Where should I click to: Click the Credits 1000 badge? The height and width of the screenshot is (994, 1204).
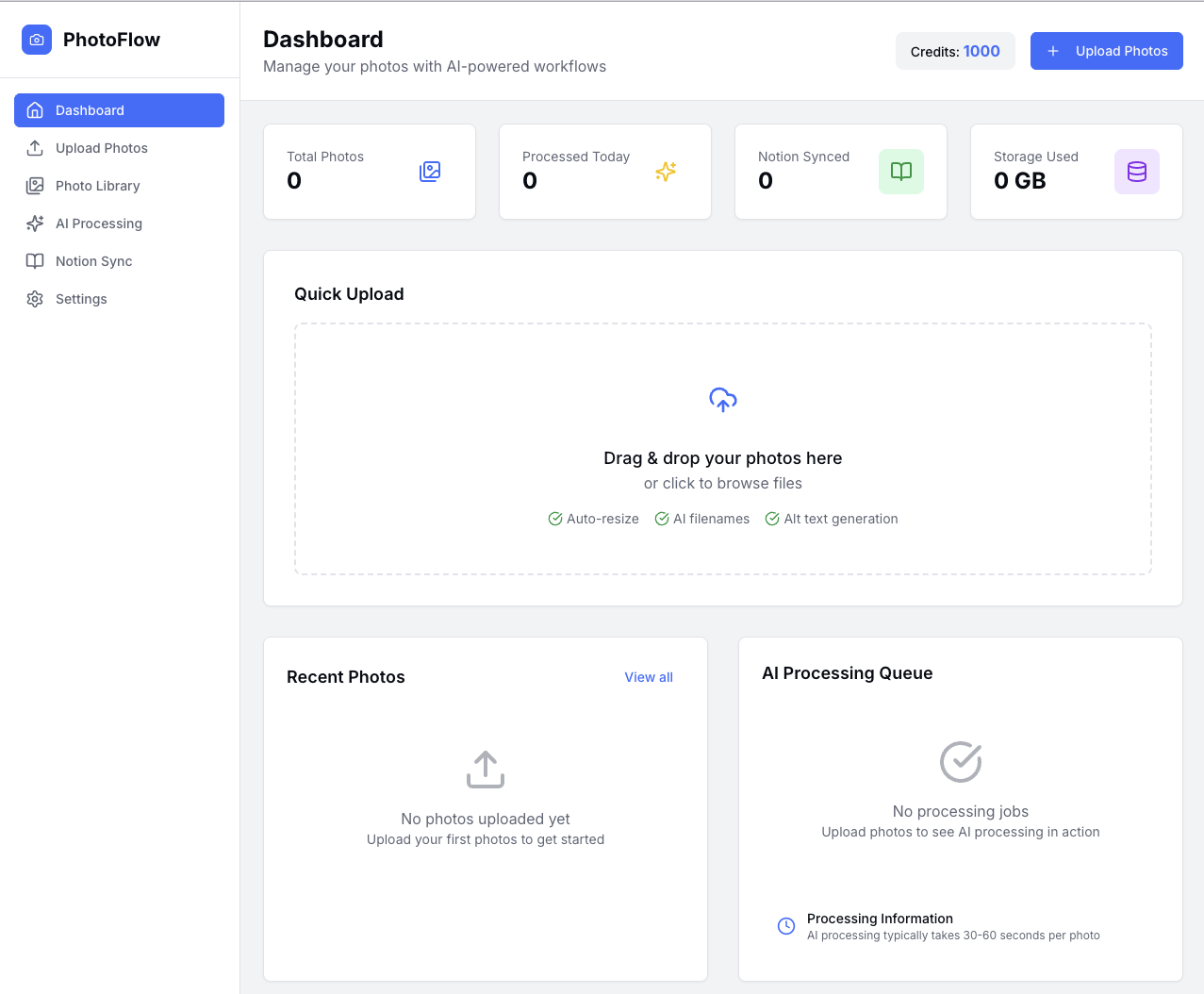955,51
